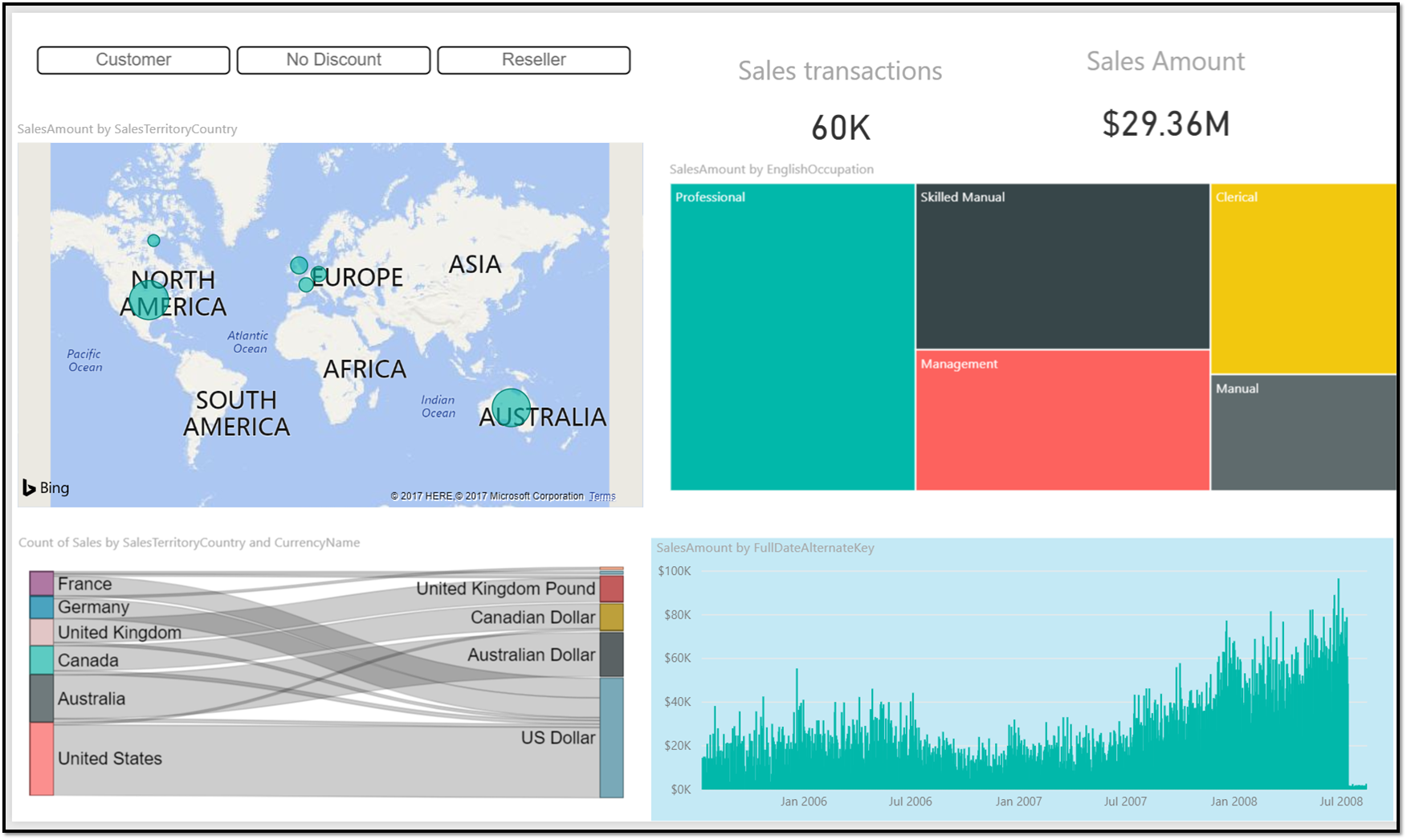
Task: Click the Australia Sankey source node
Action: coord(42,699)
